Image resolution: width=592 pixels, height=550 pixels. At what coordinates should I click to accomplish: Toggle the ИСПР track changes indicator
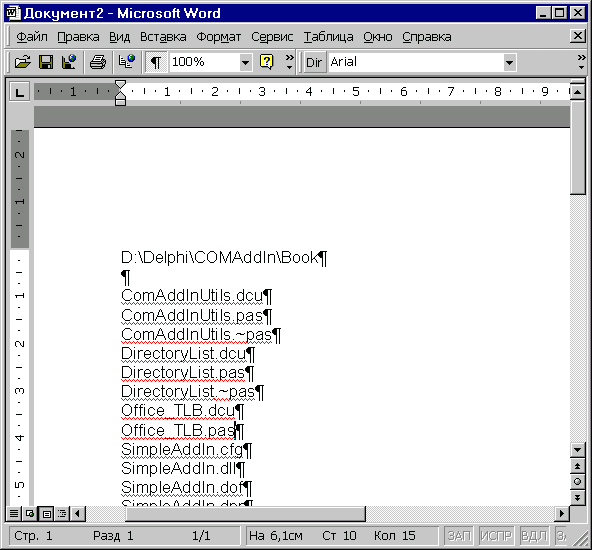[x=496, y=536]
